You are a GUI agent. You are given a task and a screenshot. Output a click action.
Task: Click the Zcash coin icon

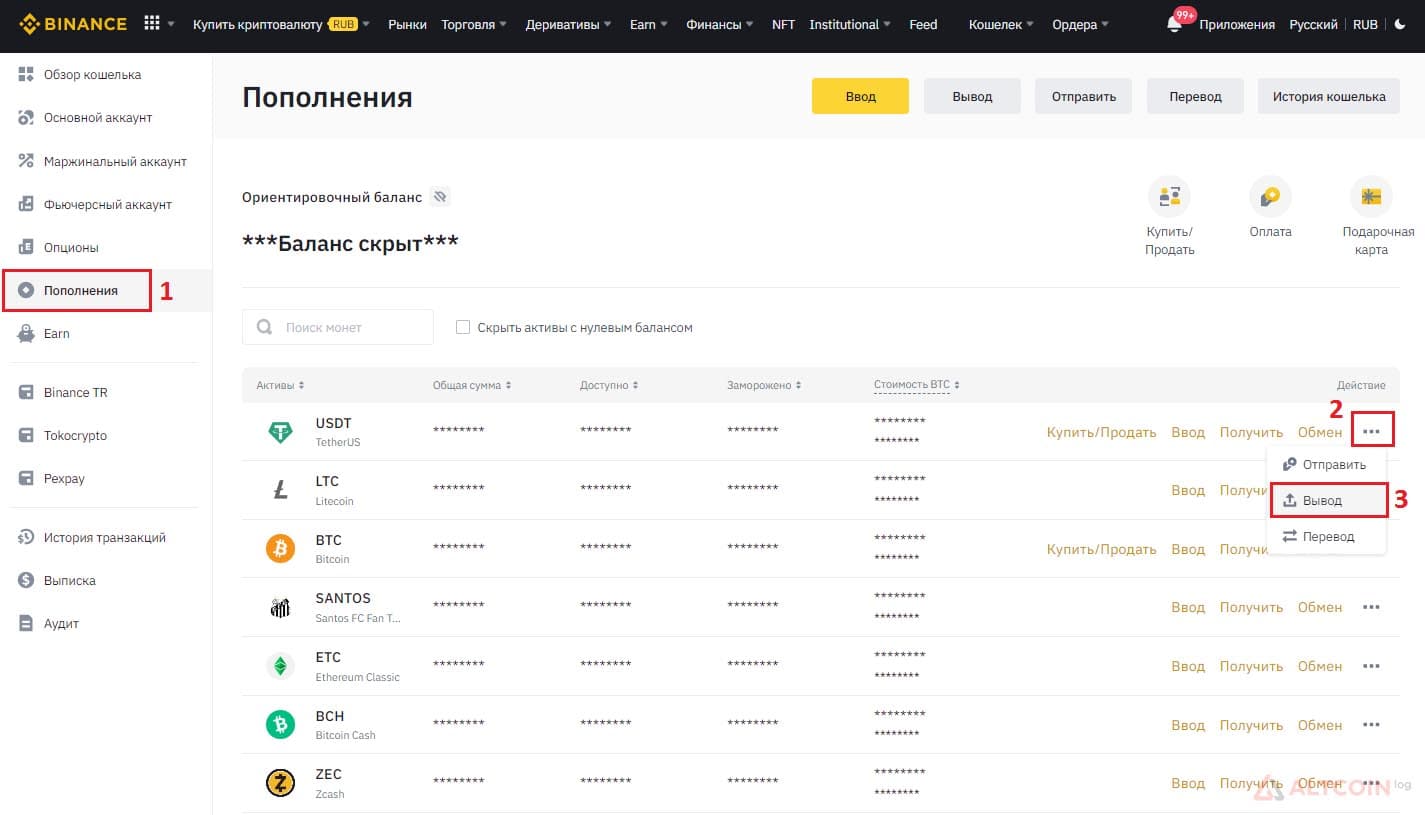click(280, 783)
